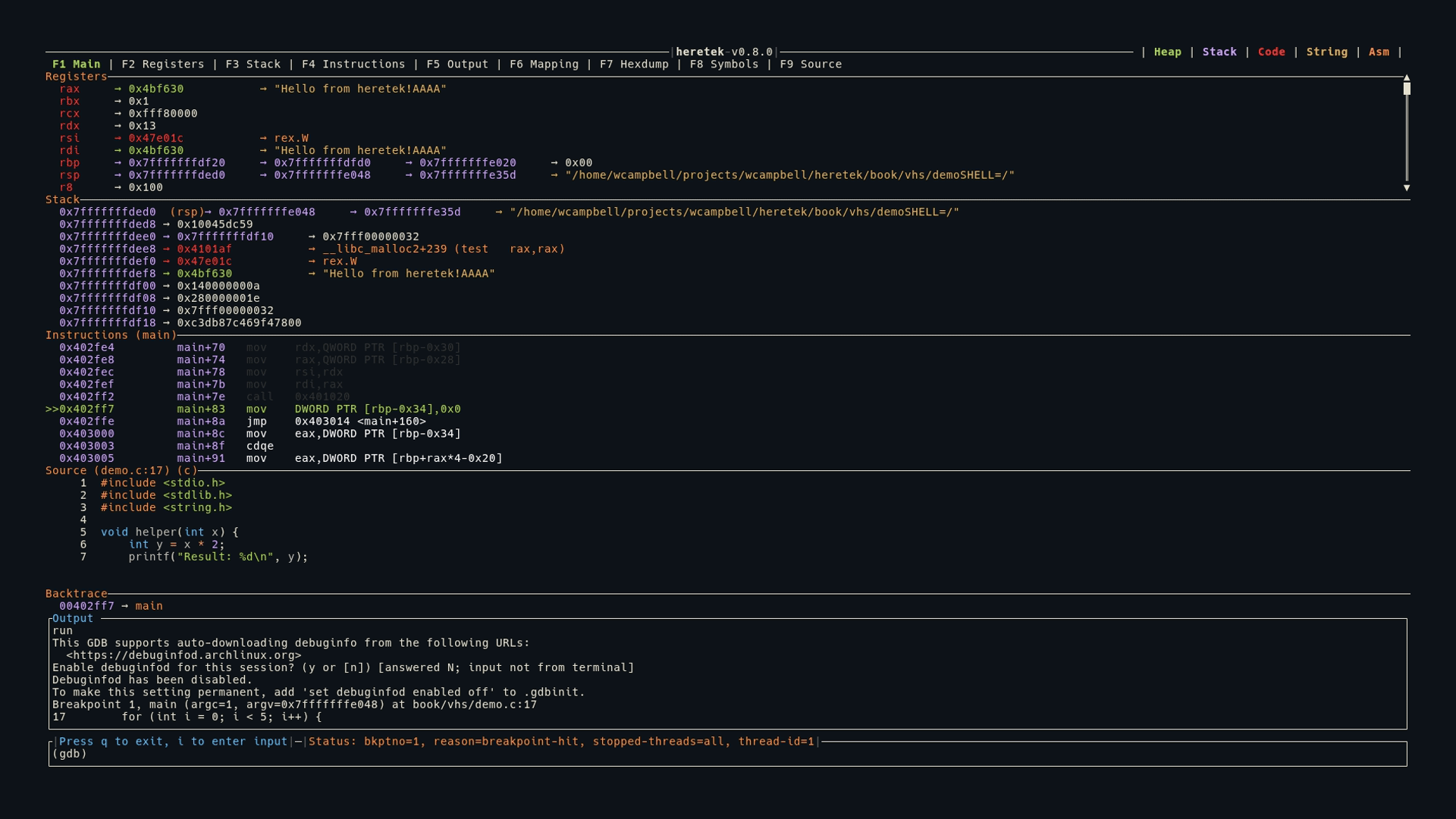1456x819 pixels.
Task: Click the gdb command input field
Action: [x=728, y=754]
